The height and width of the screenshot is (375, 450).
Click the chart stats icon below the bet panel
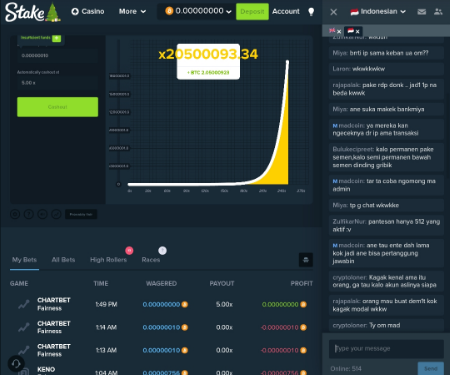click(56, 214)
